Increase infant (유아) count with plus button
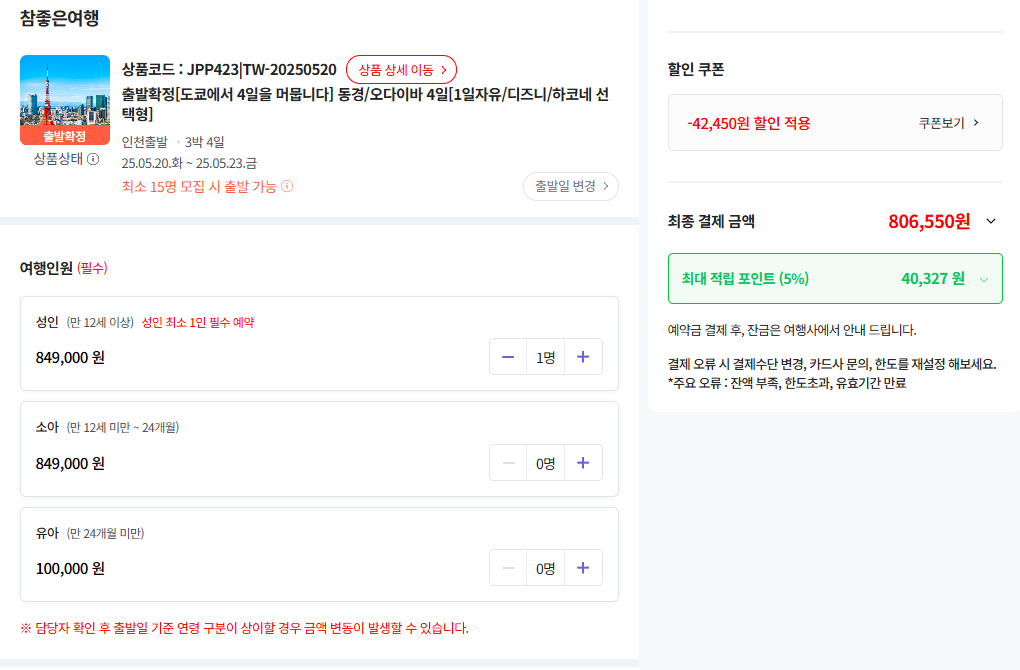This screenshot has width=1020, height=670. [583, 568]
